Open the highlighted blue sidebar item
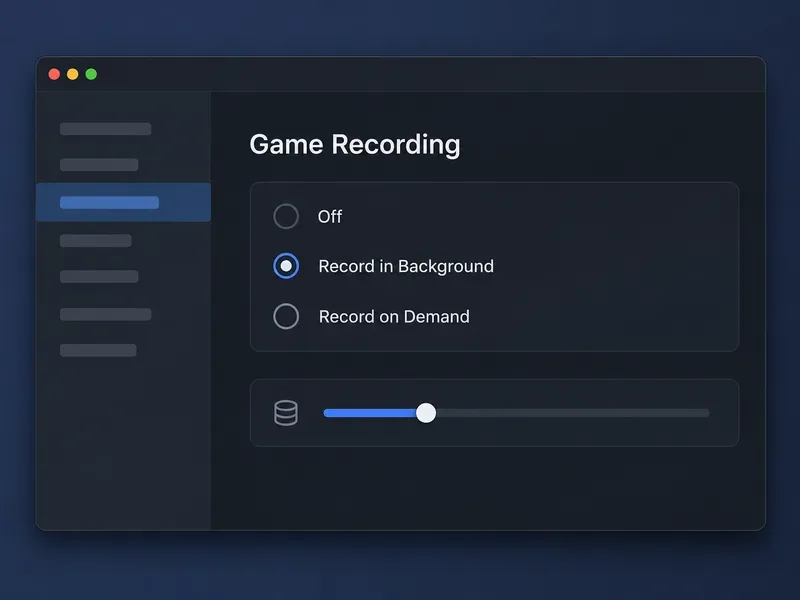Screen dimensions: 800x600 pos(123,202)
